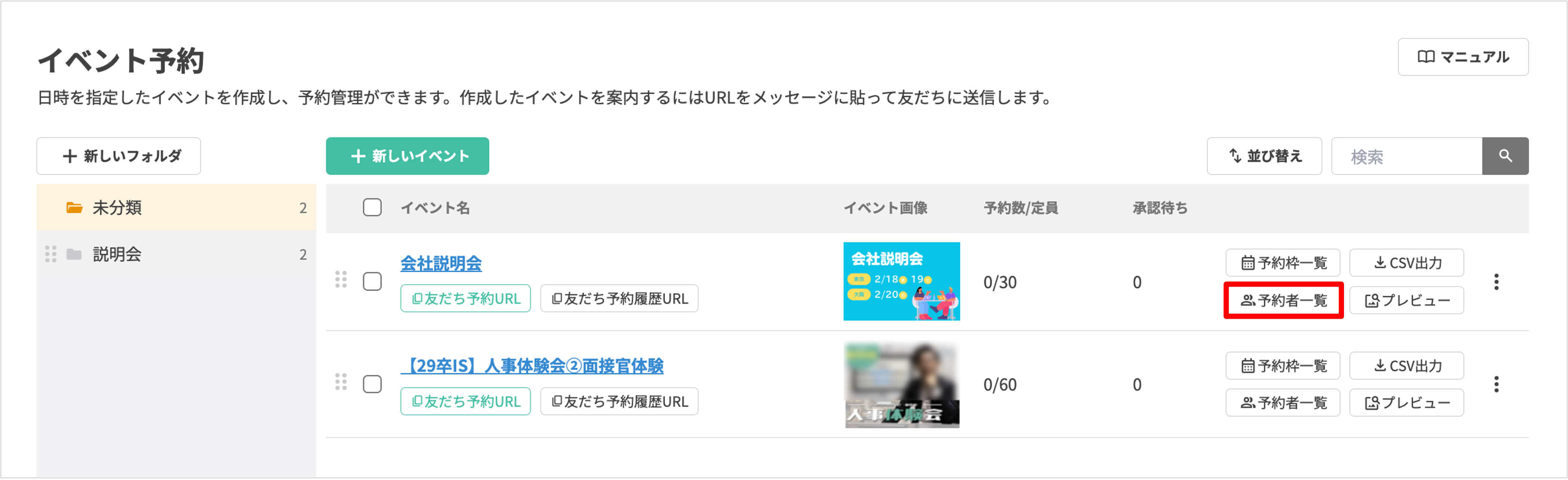This screenshot has width=1568, height=480.
Task: Check the 会社説明会 event checkbox
Action: click(372, 282)
